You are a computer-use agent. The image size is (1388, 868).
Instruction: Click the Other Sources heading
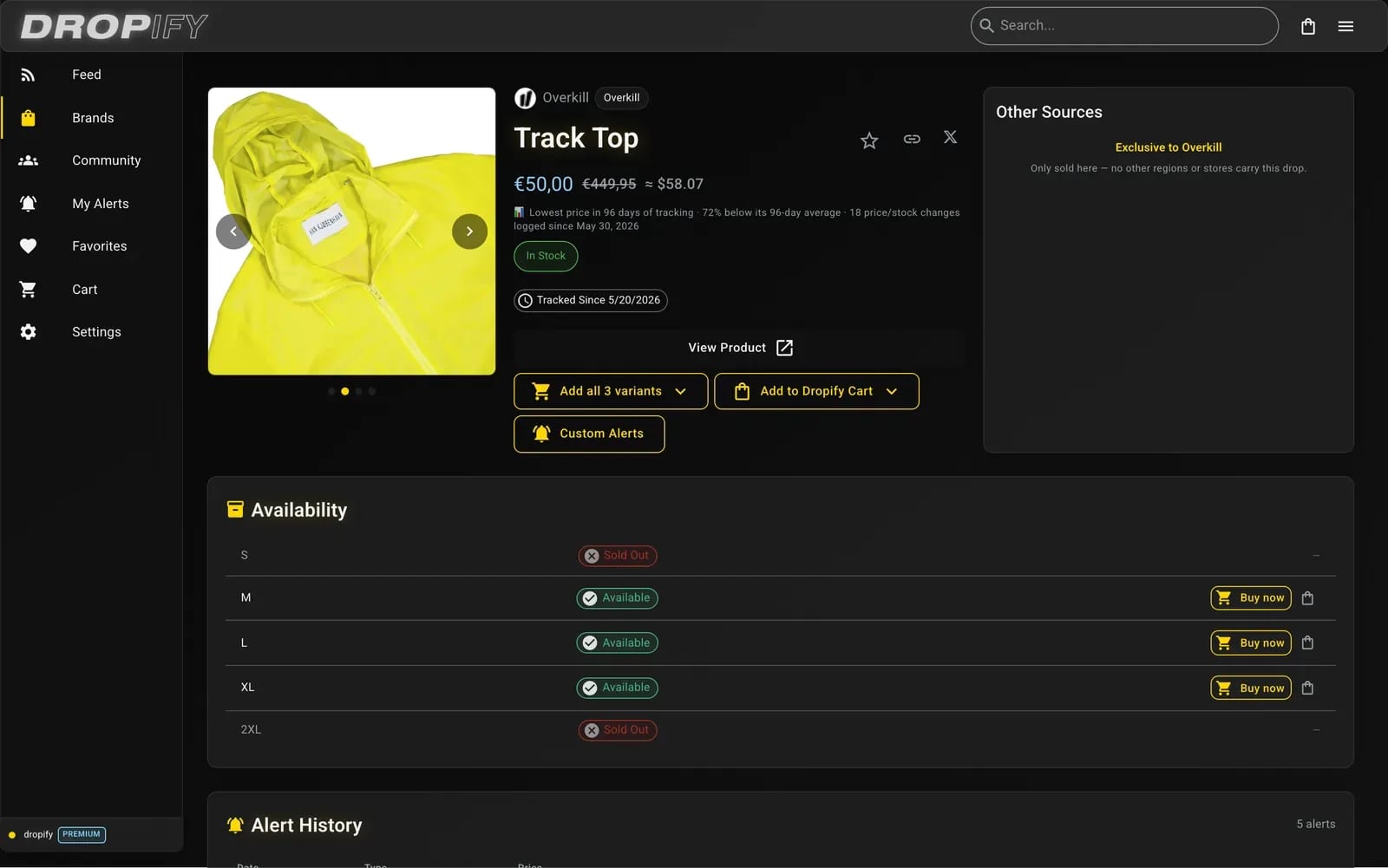pyautogui.click(x=1049, y=112)
